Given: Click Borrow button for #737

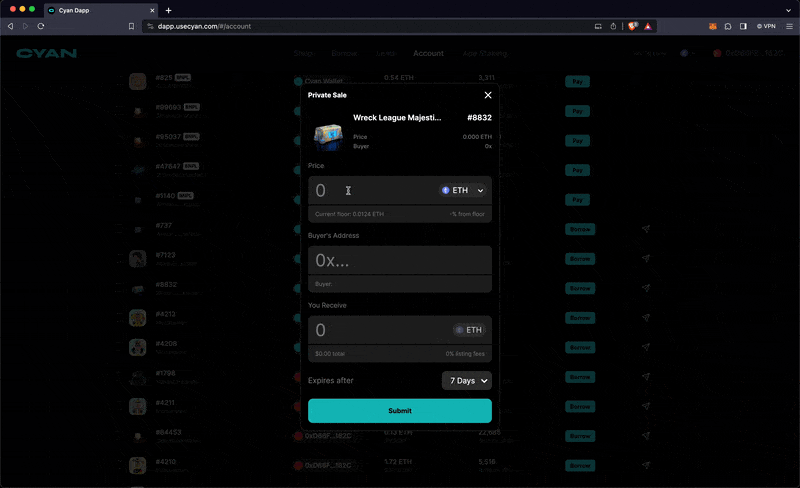Looking at the screenshot, I should point(580,229).
